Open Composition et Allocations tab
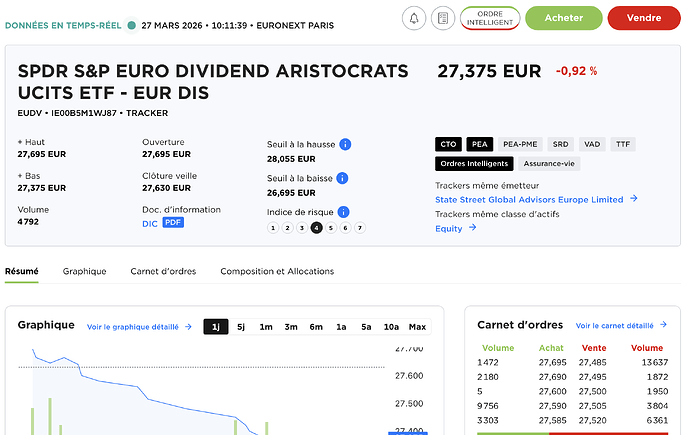 (x=277, y=271)
